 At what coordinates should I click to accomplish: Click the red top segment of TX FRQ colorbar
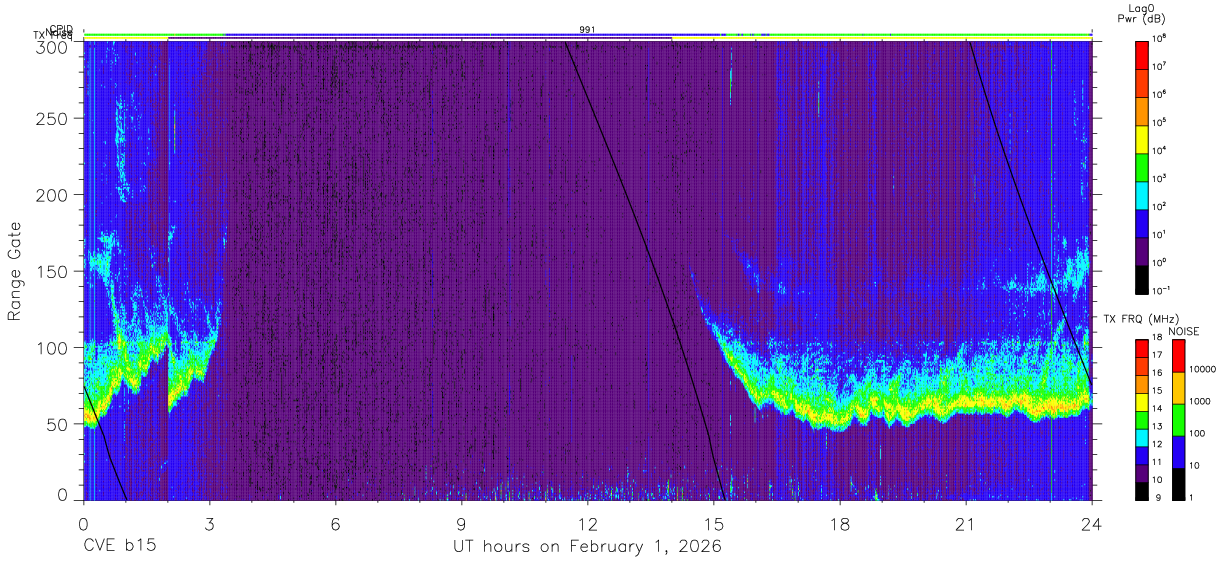coord(1142,348)
